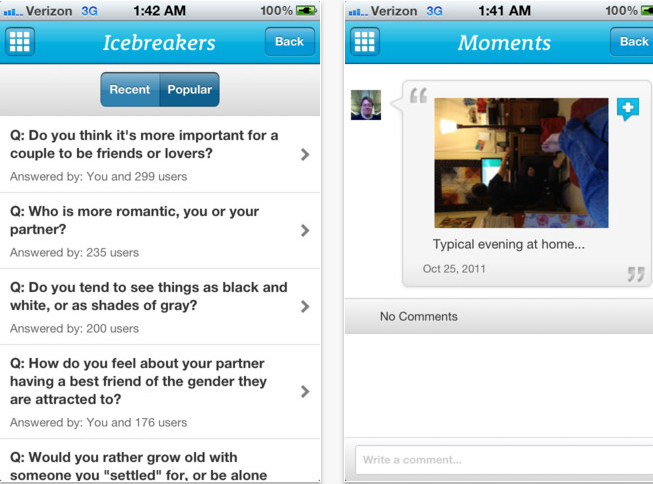Open chevron for best friend gender question
Screen dimensions: 653x484
[305, 392]
